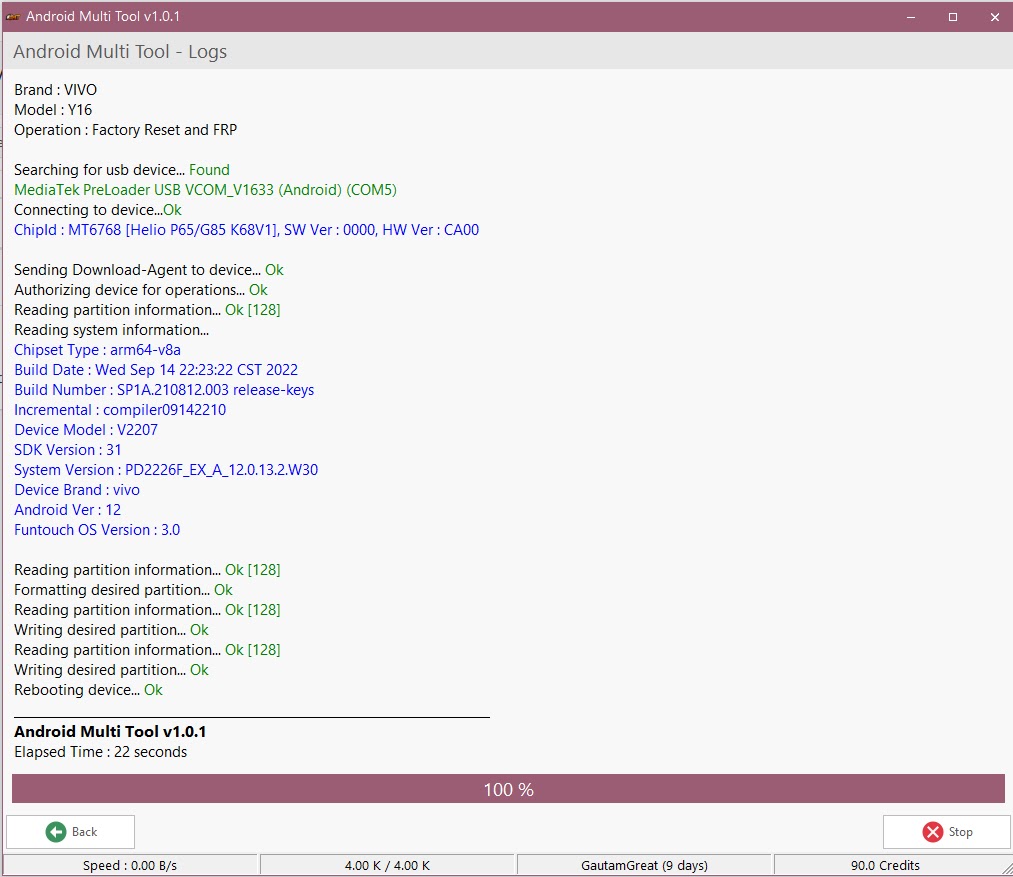Click the Stop button
The image size is (1013, 877).
[946, 832]
